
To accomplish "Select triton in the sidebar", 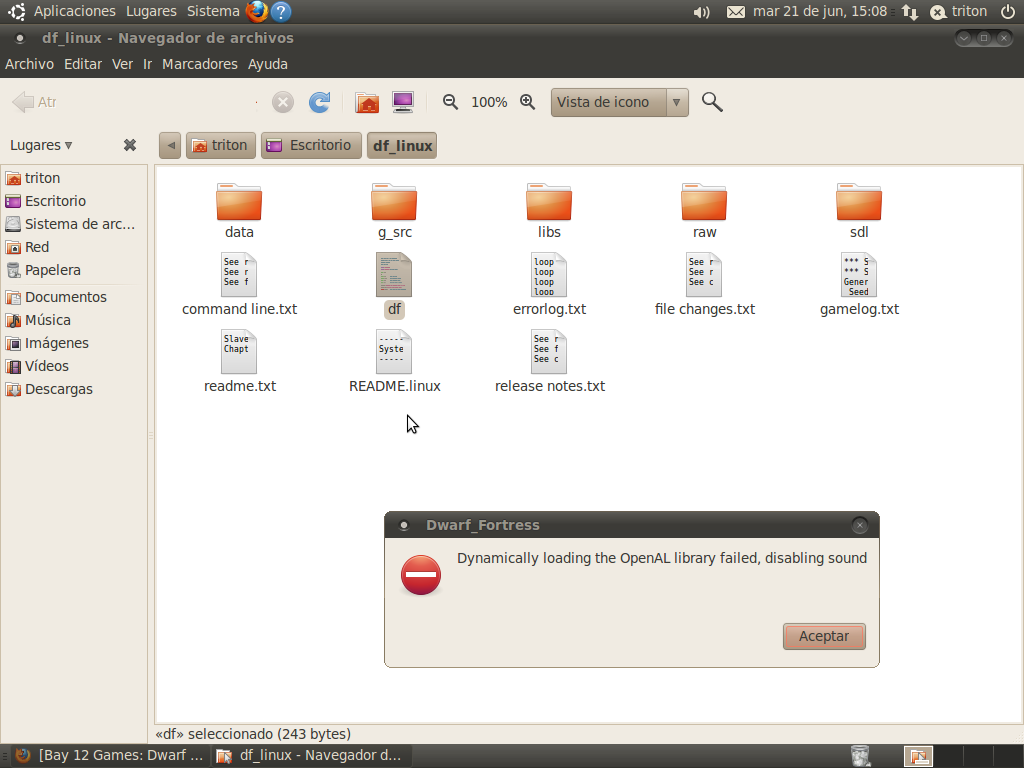I will click(x=74, y=178).
